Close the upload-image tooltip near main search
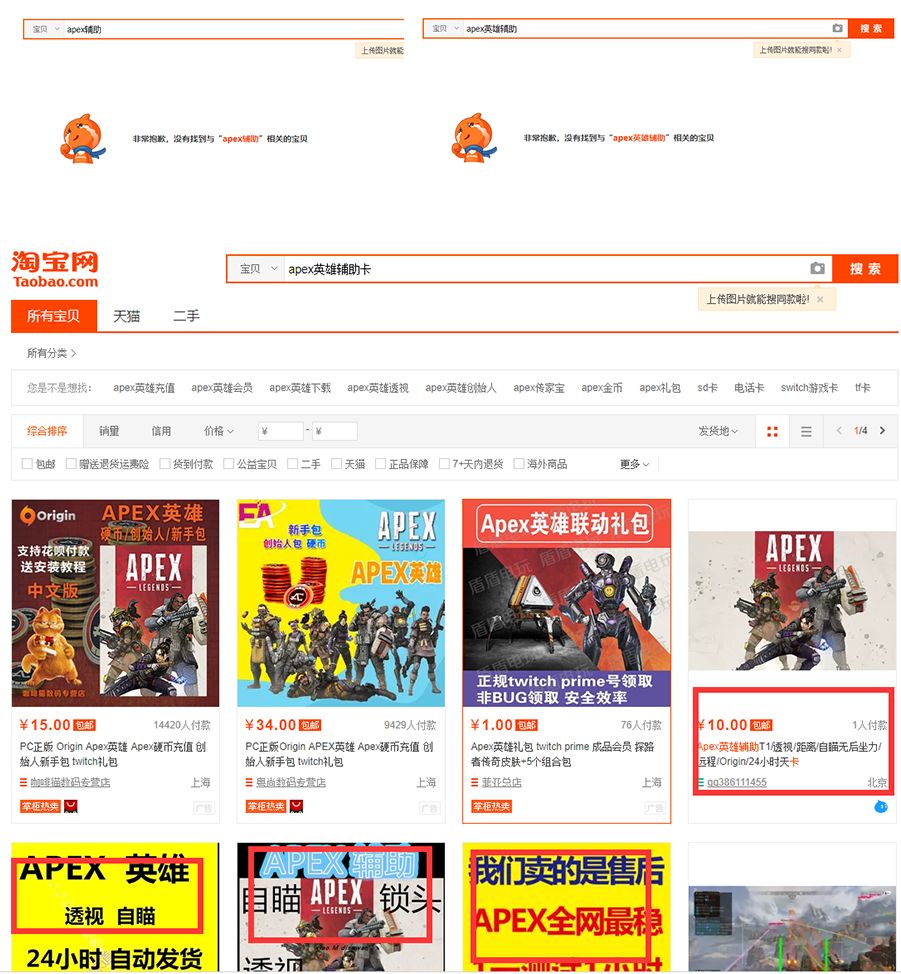 [x=820, y=299]
